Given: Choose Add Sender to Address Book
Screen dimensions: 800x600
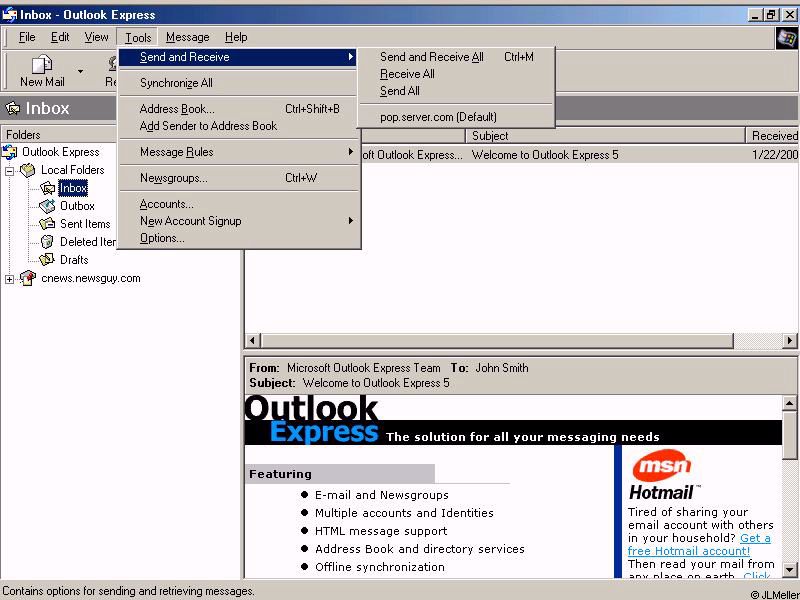Looking at the screenshot, I should (239, 126).
